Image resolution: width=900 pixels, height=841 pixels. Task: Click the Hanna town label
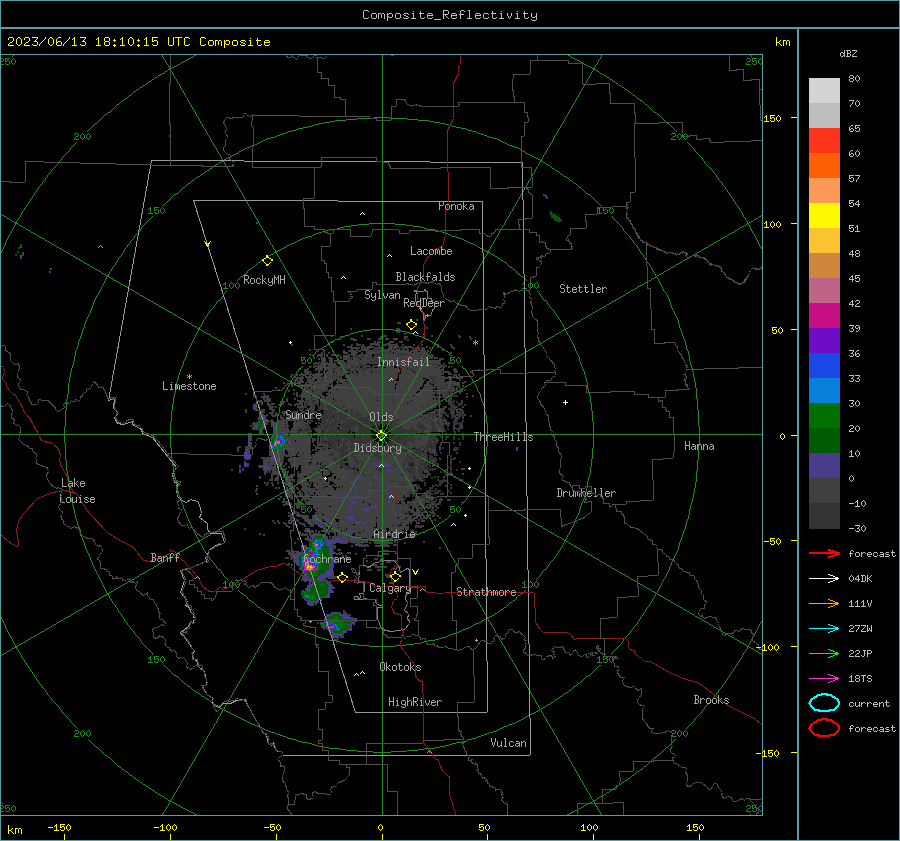[699, 446]
